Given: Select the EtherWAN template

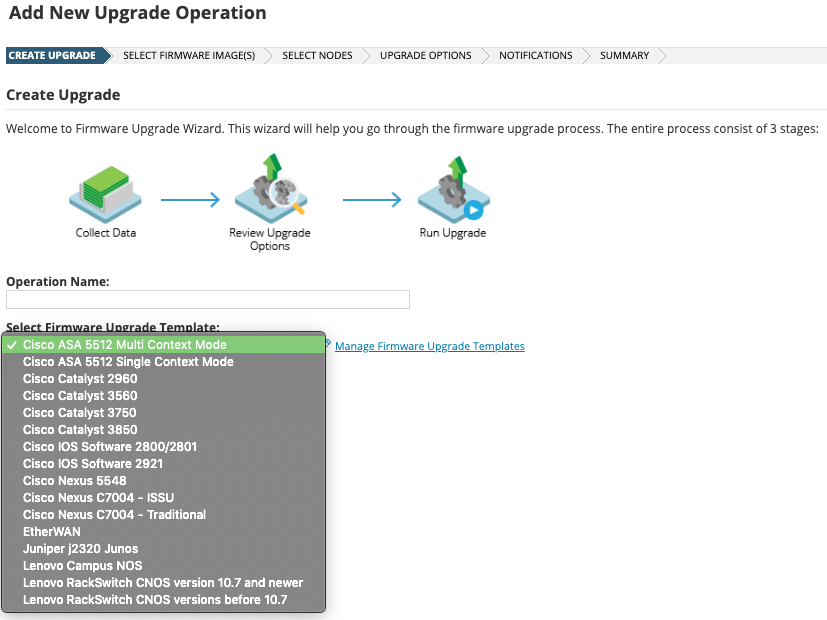Looking at the screenshot, I should pyautogui.click(x=164, y=531).
